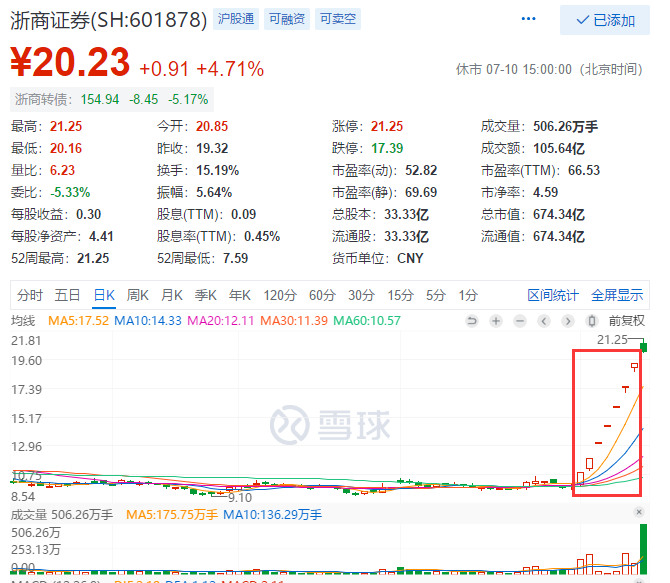Viewport: 670px width, 583px height.
Task: Toggle the candlestick style icon
Action: tap(591, 321)
